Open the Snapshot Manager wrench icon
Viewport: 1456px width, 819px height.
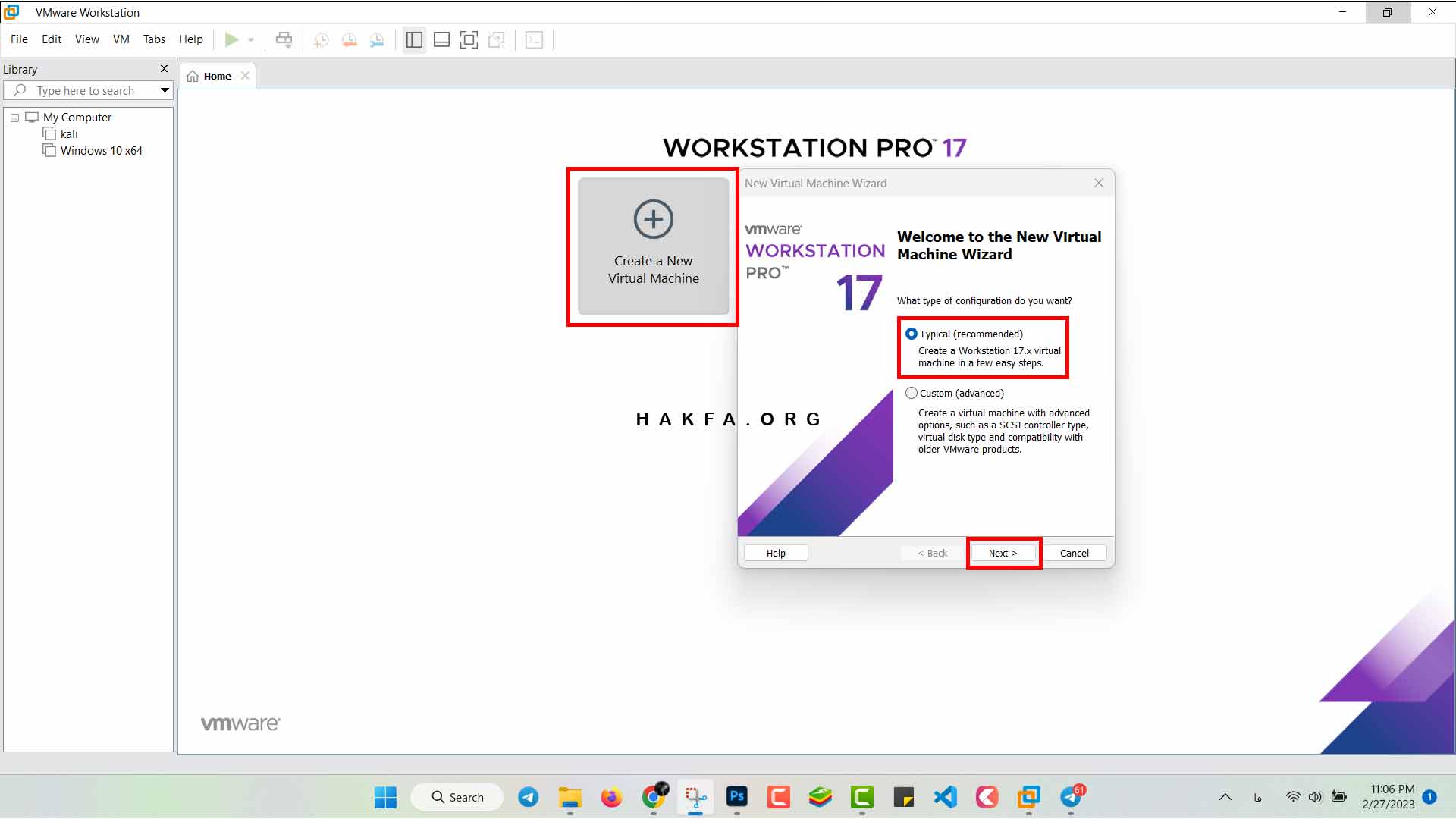click(x=377, y=39)
